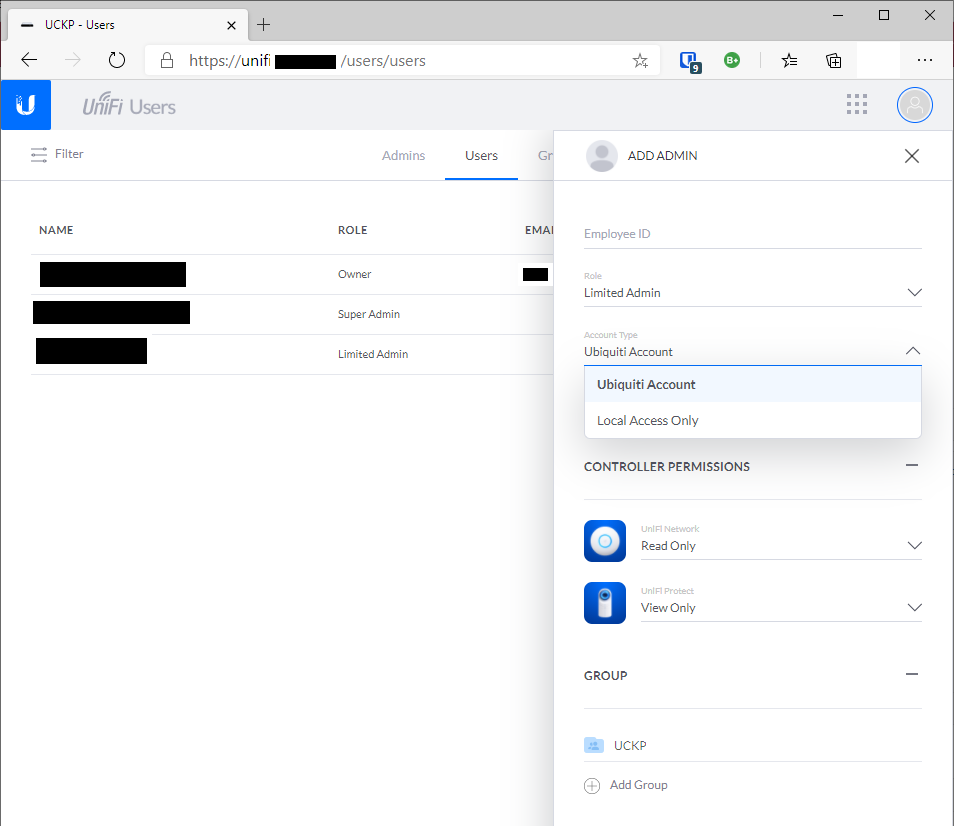This screenshot has height=826, width=954.
Task: Click the UniFi Network app icon
Action: (605, 541)
